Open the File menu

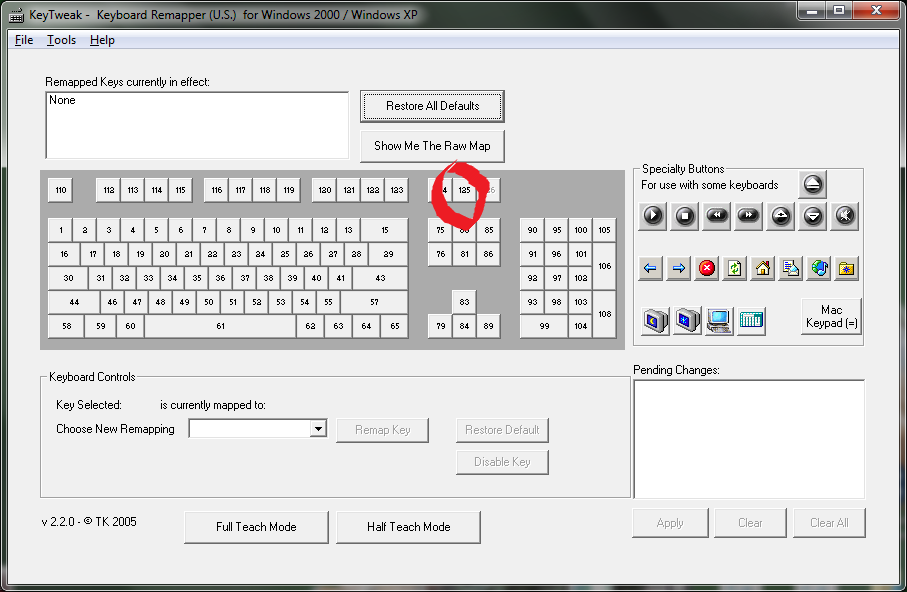pos(24,40)
